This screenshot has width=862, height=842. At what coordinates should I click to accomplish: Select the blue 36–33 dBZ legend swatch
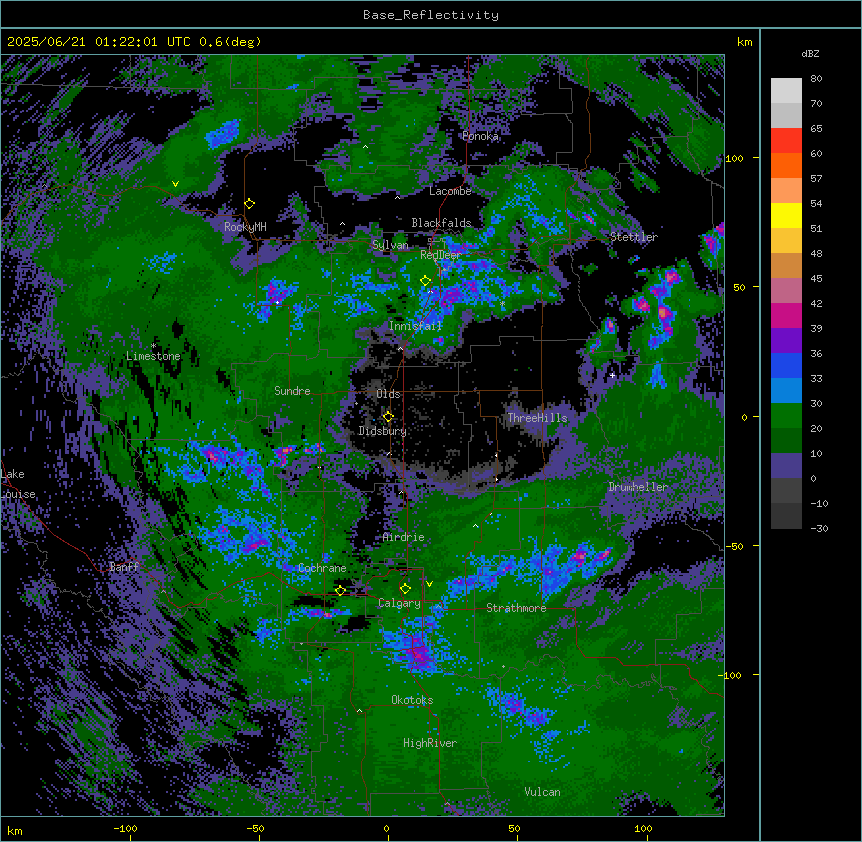point(786,365)
